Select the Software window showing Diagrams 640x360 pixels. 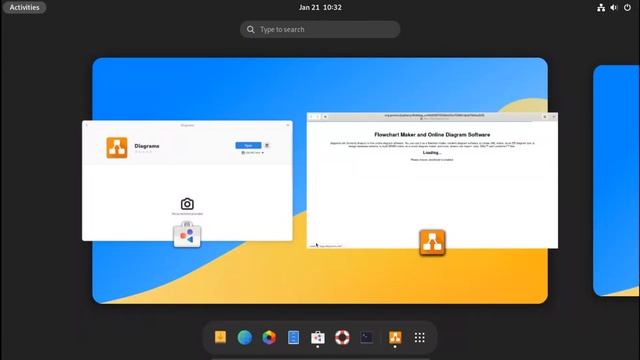187,180
